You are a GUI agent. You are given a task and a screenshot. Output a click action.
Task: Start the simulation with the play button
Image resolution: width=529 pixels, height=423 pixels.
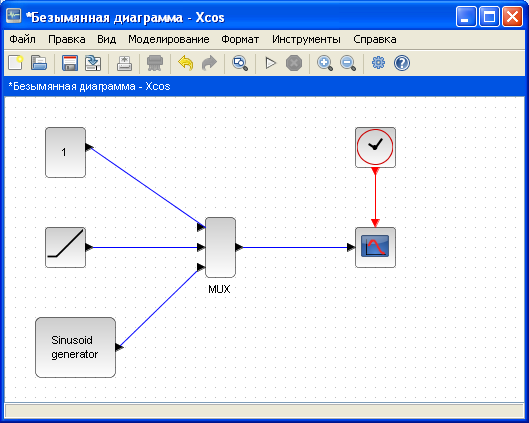pyautogui.click(x=271, y=63)
